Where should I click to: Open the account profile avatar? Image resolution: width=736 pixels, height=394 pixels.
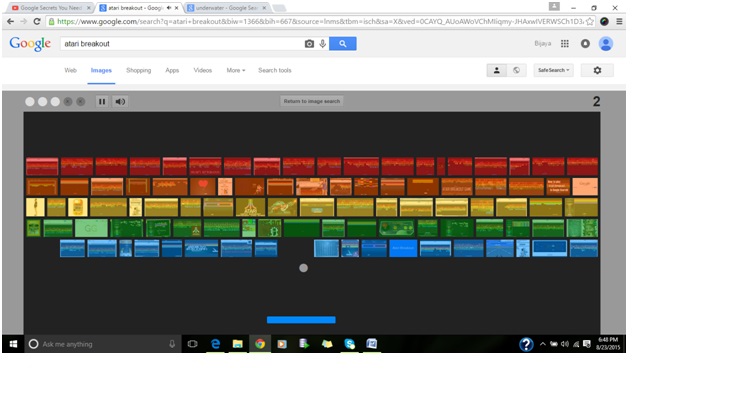[x=606, y=44]
